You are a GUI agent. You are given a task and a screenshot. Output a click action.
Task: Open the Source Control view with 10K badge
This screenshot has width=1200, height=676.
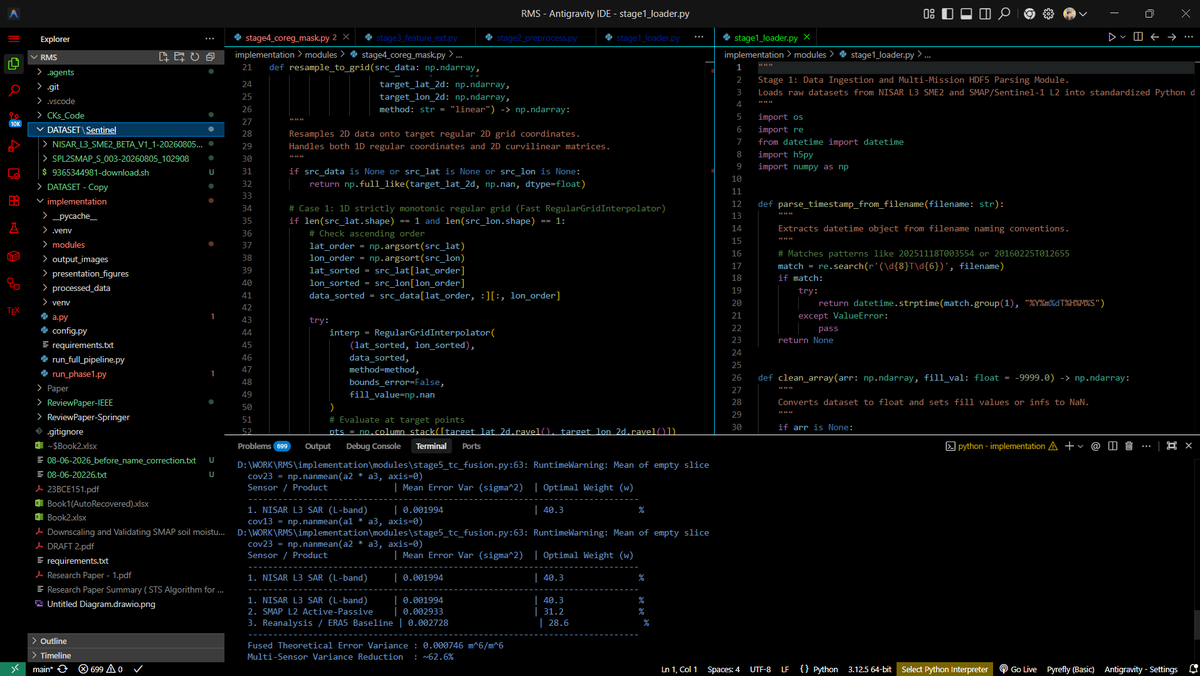(x=14, y=119)
